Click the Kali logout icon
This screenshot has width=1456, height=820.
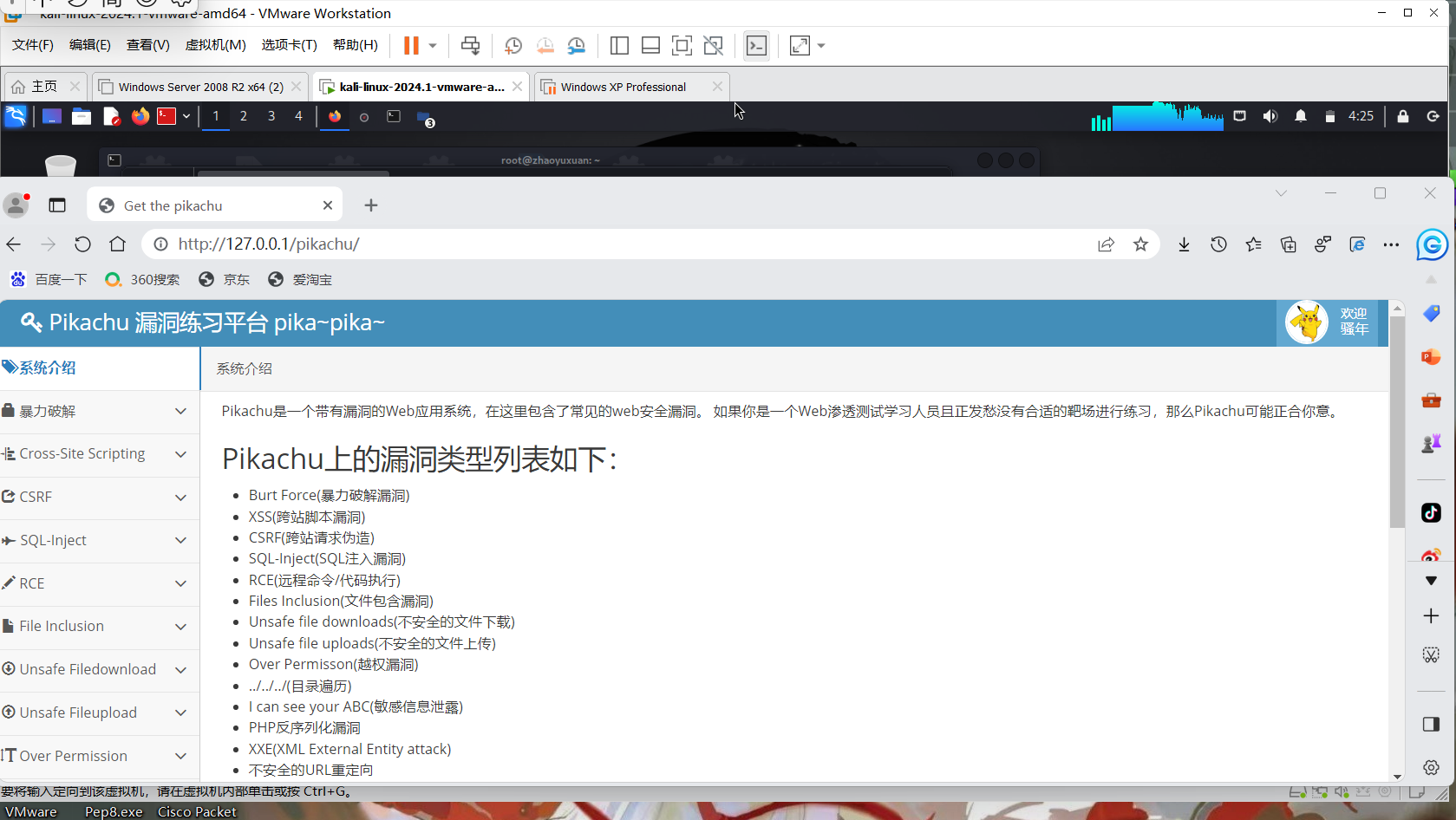[1433, 116]
